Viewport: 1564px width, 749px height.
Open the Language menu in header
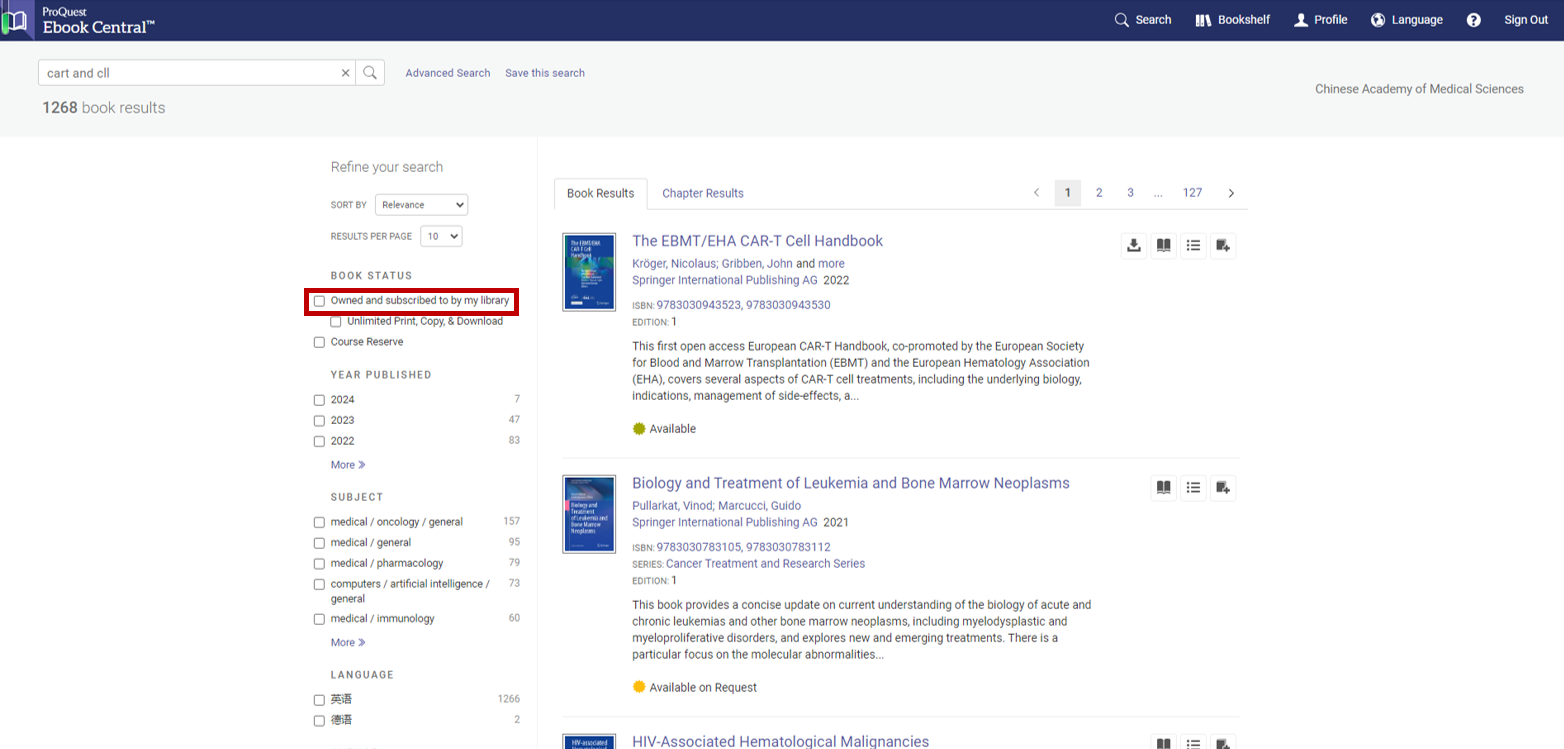(x=1407, y=20)
